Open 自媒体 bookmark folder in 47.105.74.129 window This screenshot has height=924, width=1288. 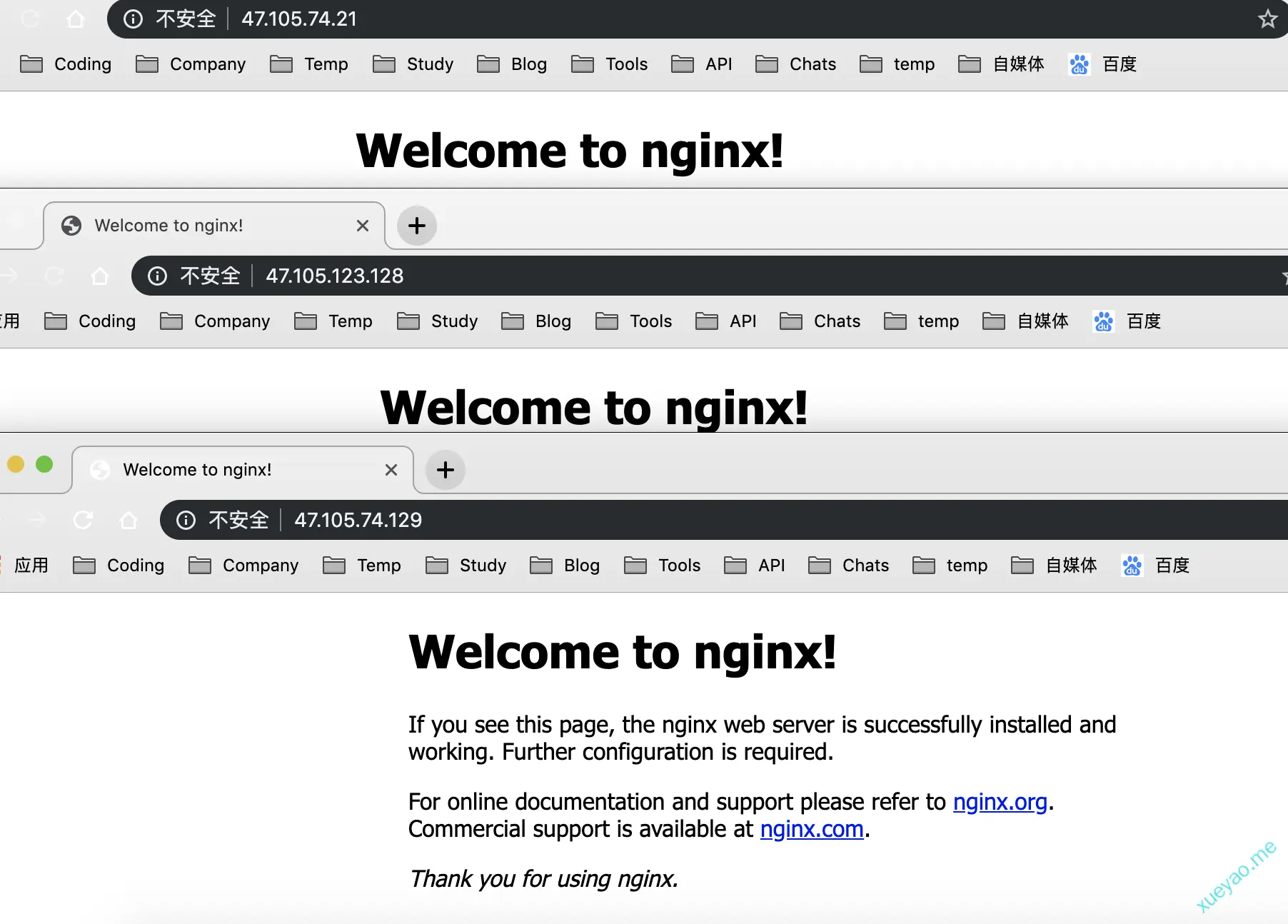(1054, 566)
